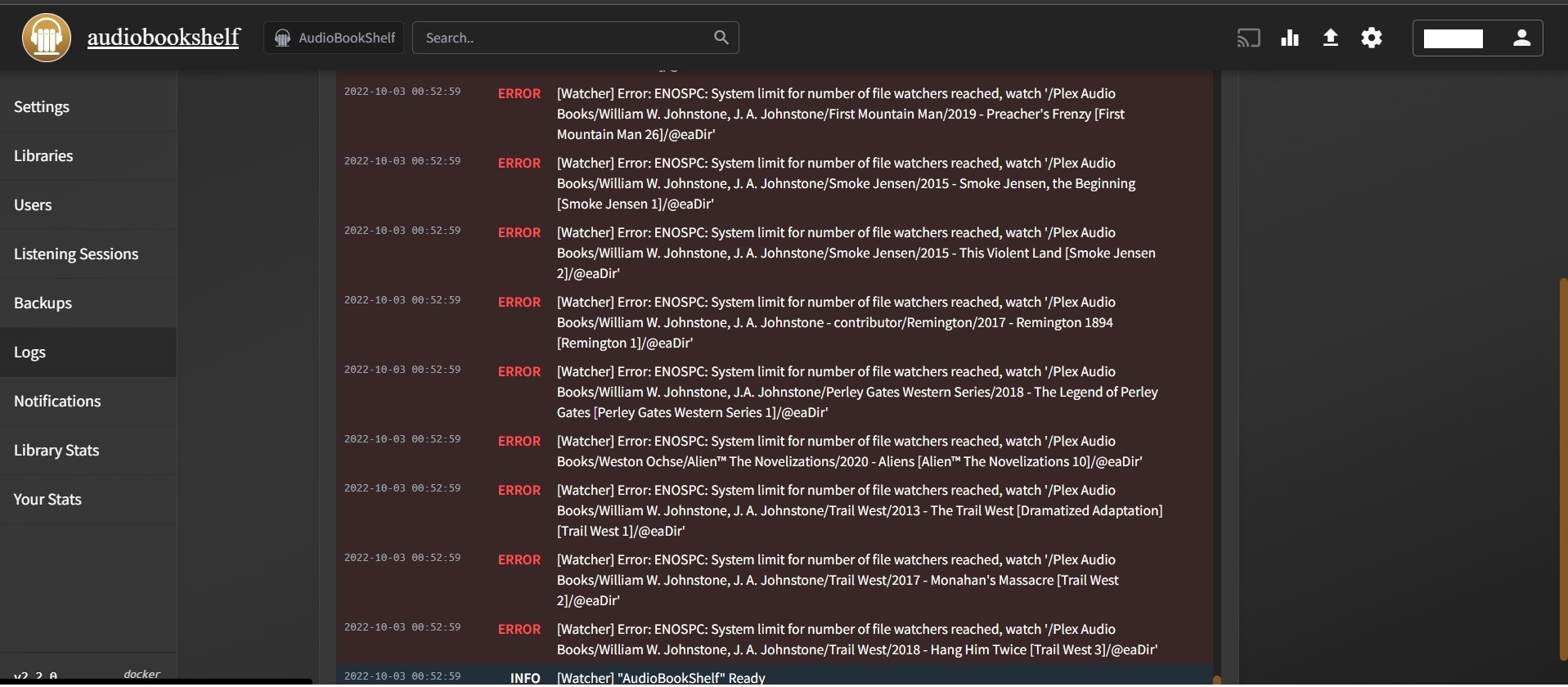This screenshot has height=687, width=1568.
Task: Click the docker version label
Action: pyautogui.click(x=142, y=674)
